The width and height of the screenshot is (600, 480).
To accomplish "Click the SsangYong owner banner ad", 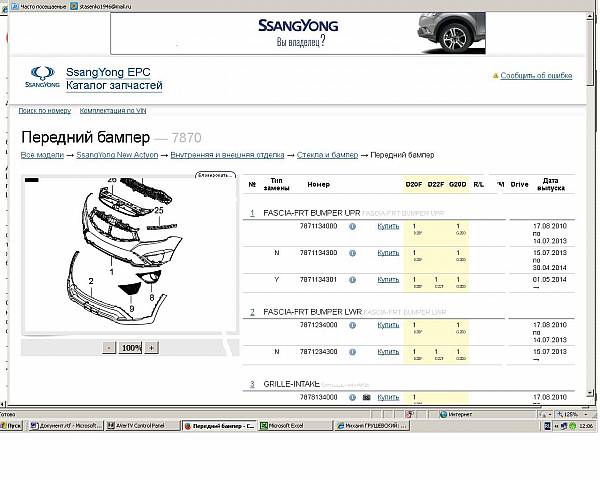I will 298,33.
